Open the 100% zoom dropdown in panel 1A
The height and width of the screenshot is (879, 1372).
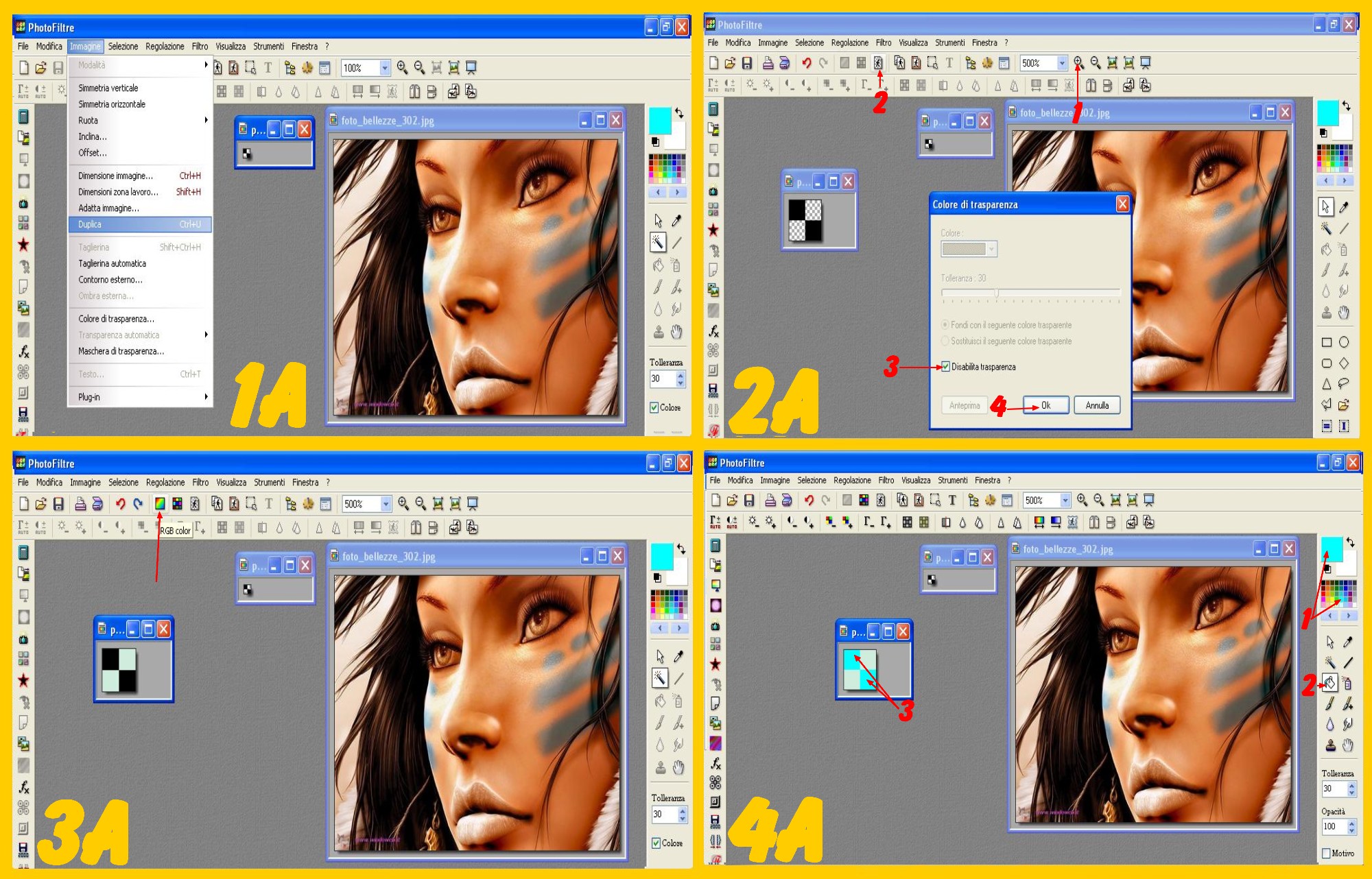point(385,68)
